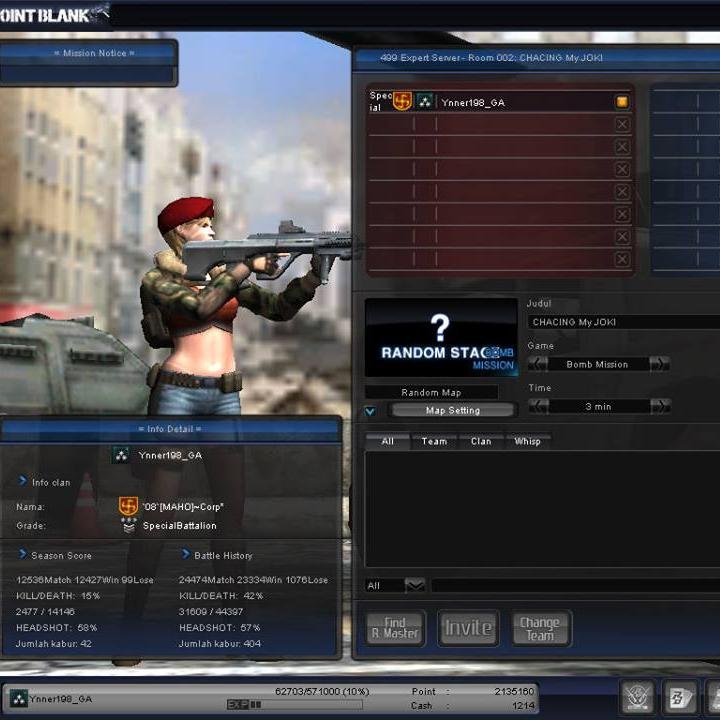Close the first empty red-team slot below Ynner198_GA
This screenshot has height=720, width=720.
(x=622, y=124)
